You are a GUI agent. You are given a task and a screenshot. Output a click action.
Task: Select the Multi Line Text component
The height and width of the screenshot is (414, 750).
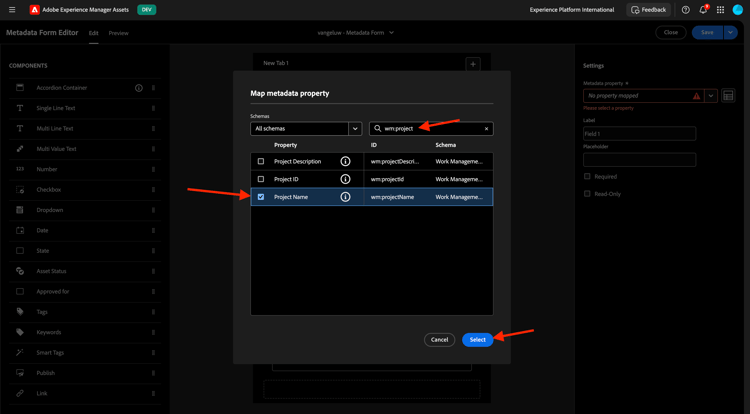click(85, 129)
